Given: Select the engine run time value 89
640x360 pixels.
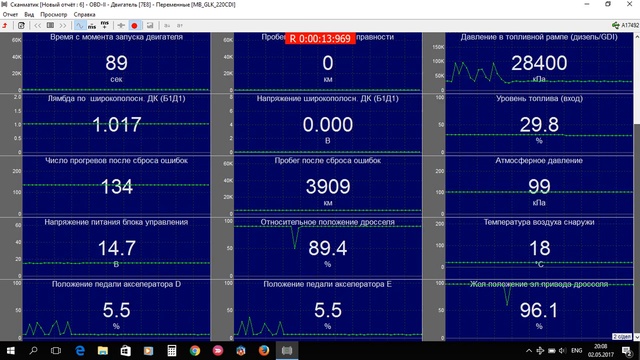Looking at the screenshot, I should 116,63.
